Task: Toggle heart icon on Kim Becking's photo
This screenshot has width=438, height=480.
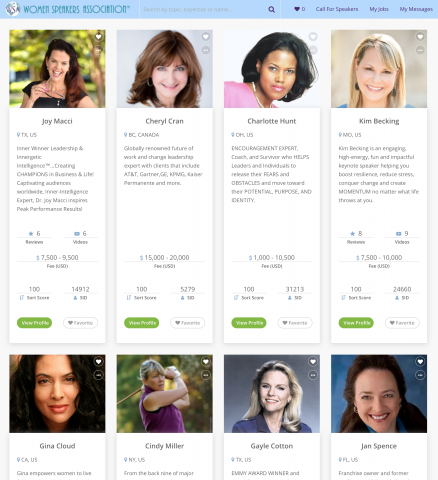Action: tap(420, 37)
